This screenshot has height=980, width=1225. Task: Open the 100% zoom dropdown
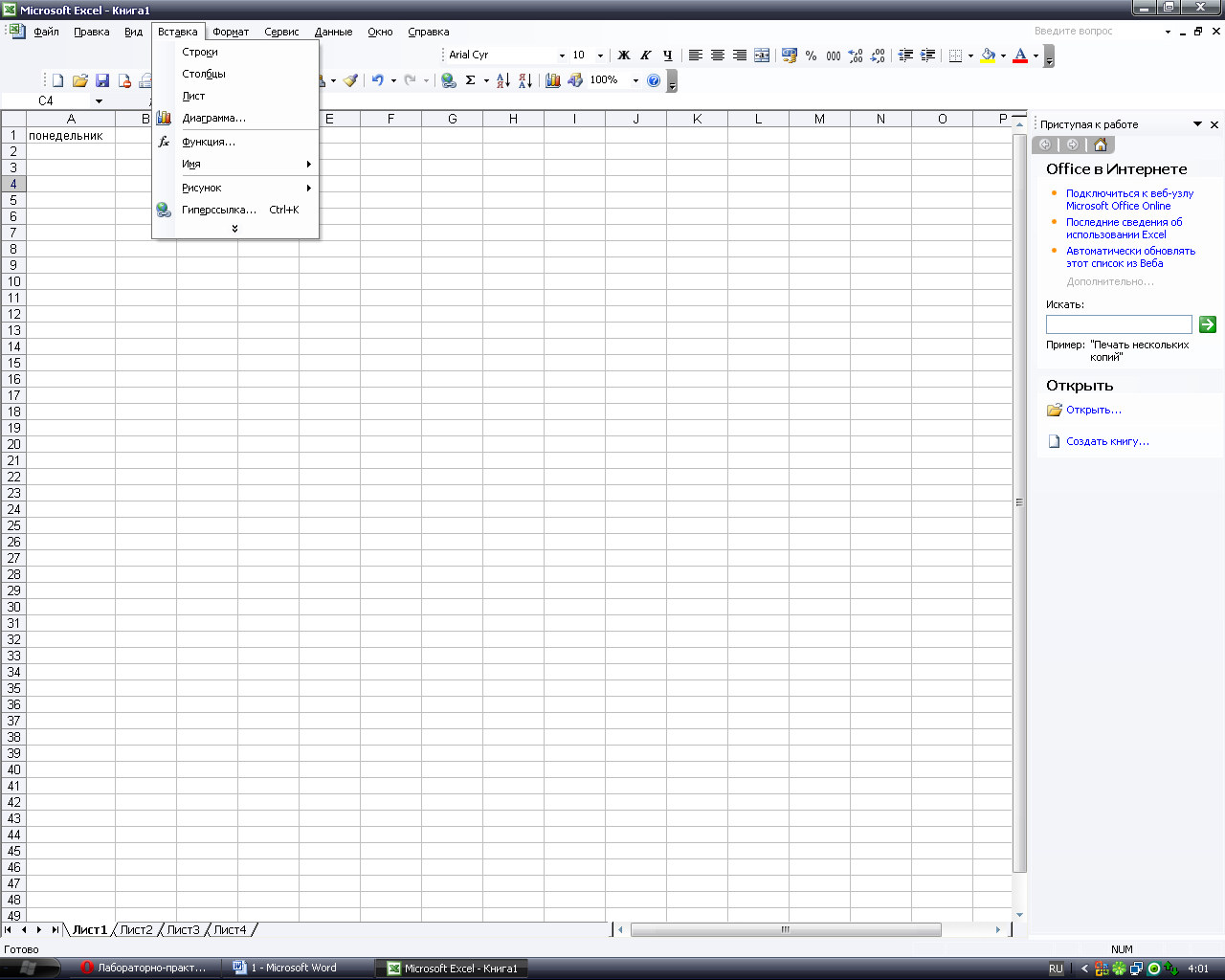pos(635,81)
